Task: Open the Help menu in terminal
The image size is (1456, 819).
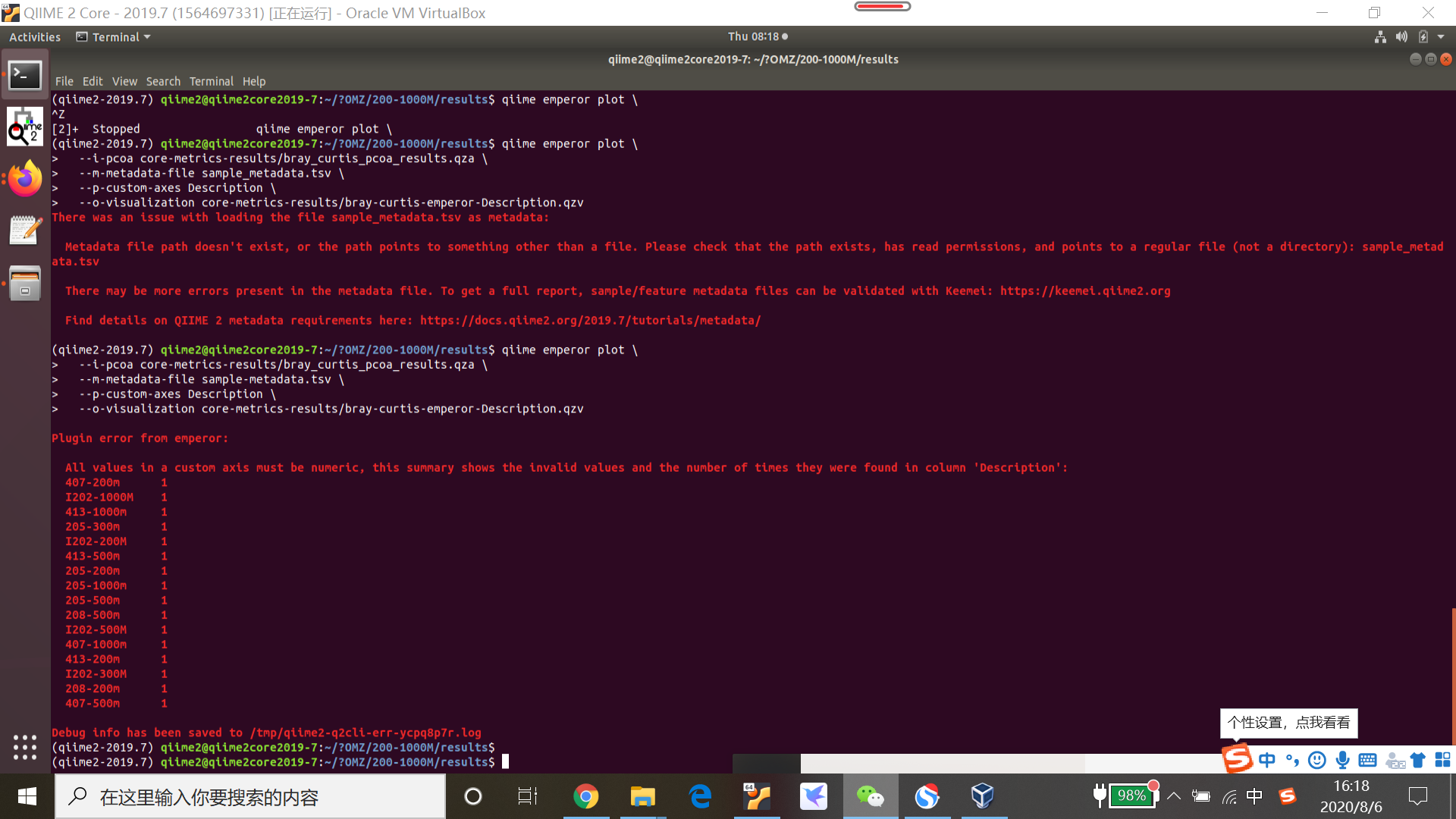Action: [254, 81]
